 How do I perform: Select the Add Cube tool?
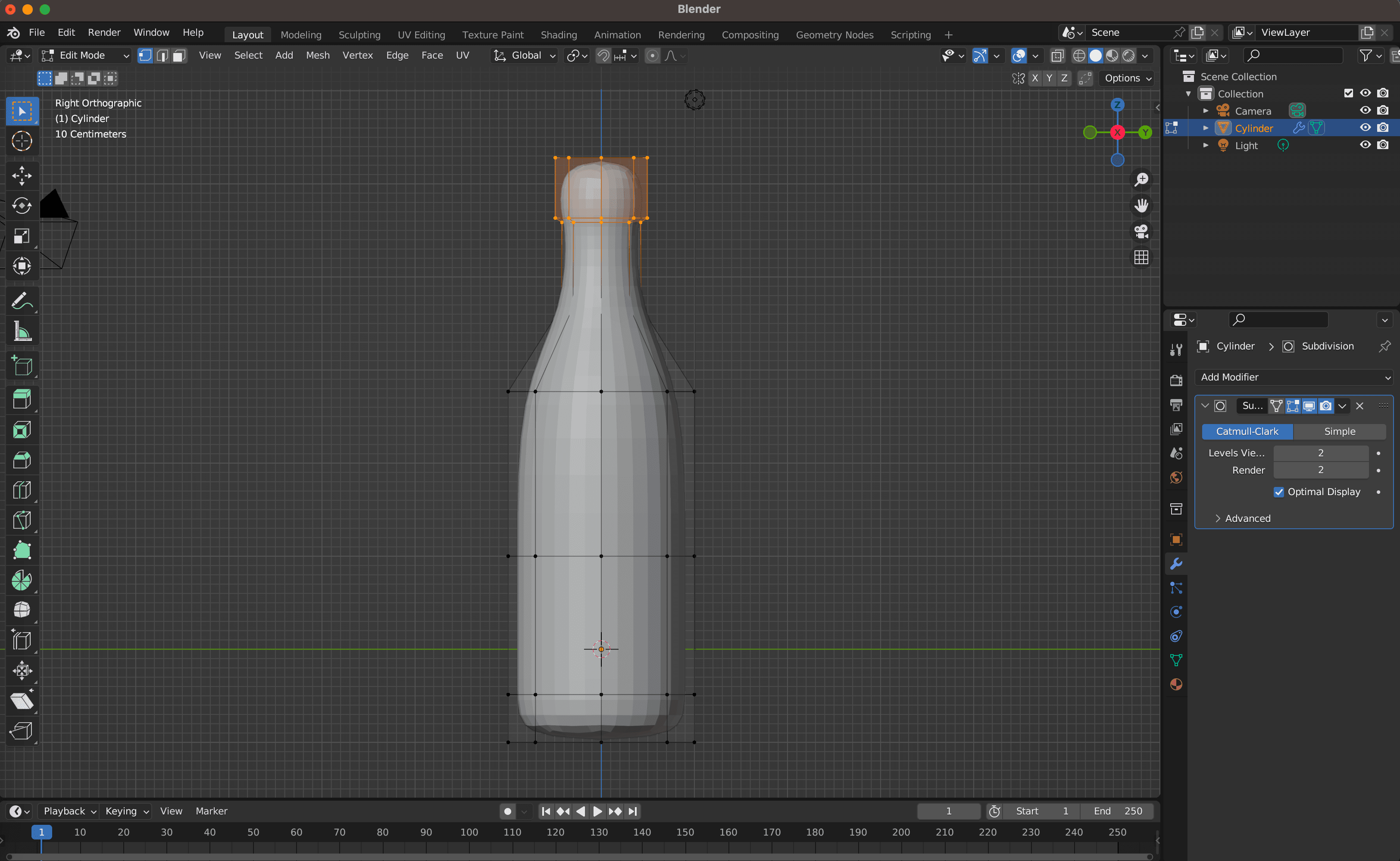tap(22, 365)
